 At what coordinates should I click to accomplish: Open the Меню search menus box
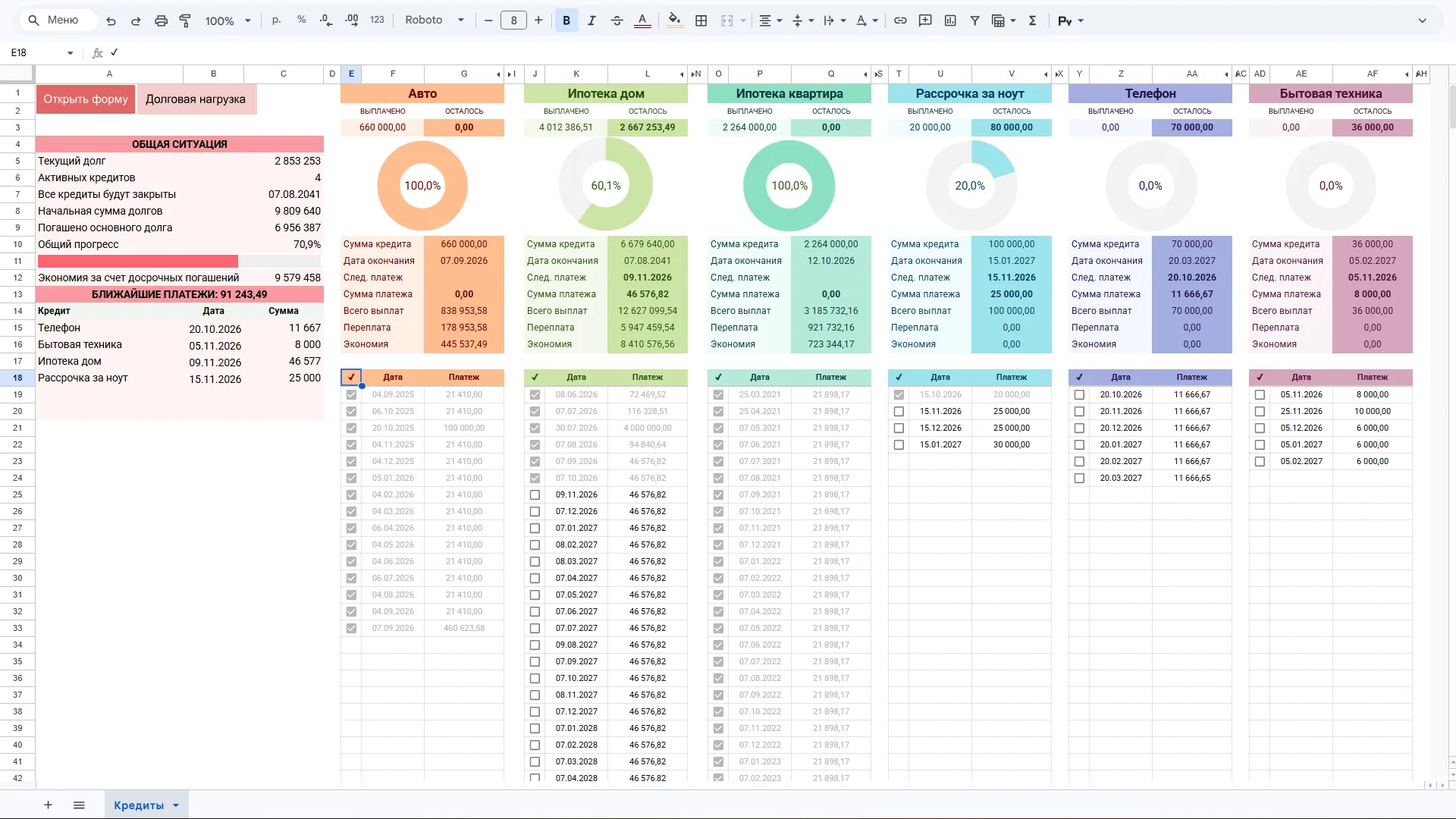pos(58,20)
